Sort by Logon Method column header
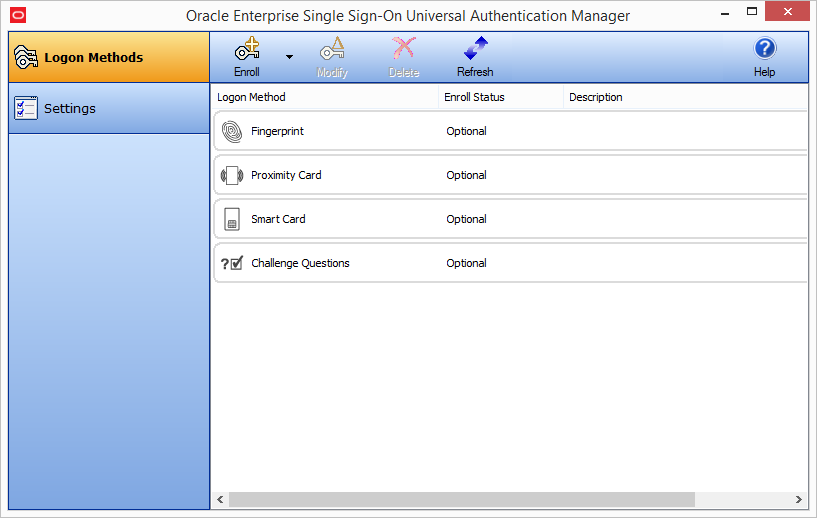The width and height of the screenshot is (817, 518). (325, 97)
